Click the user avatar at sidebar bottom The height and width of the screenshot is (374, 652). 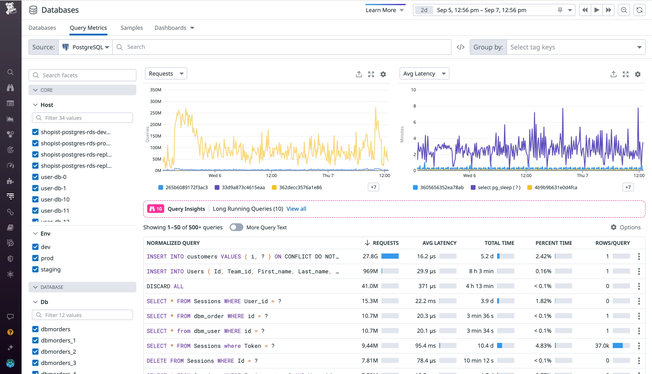10,363
